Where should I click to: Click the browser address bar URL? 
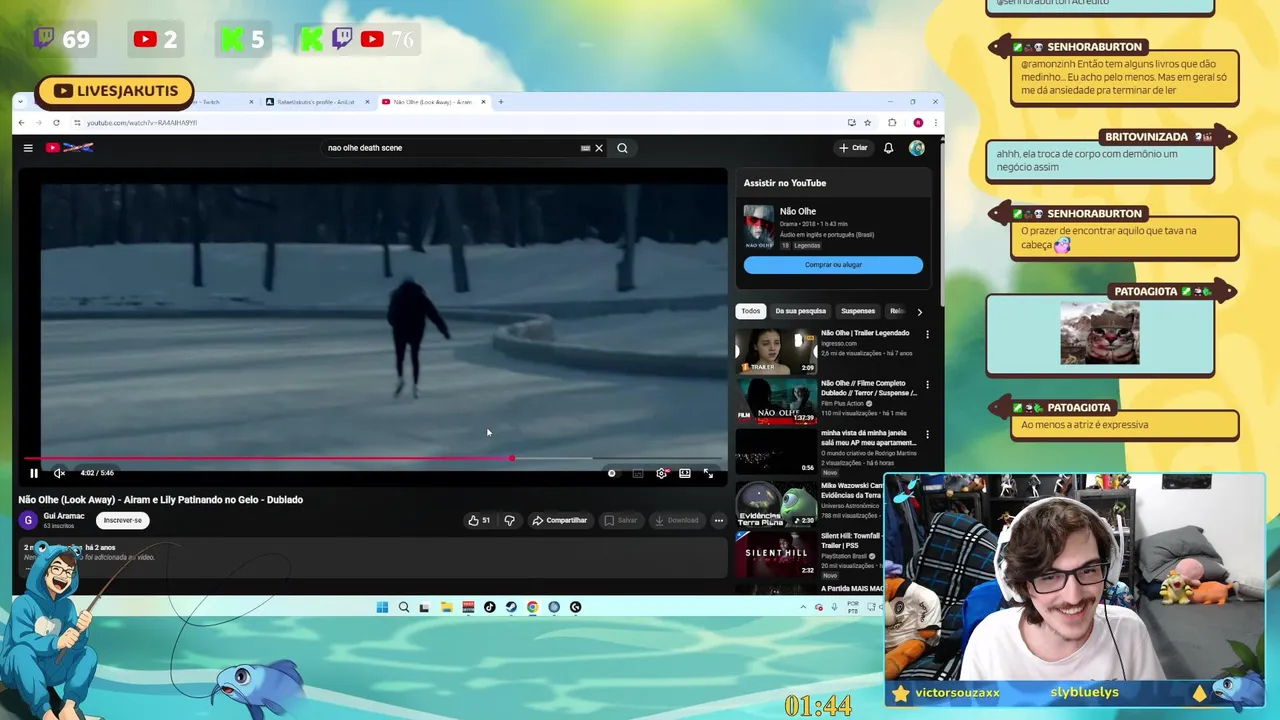(x=142, y=122)
